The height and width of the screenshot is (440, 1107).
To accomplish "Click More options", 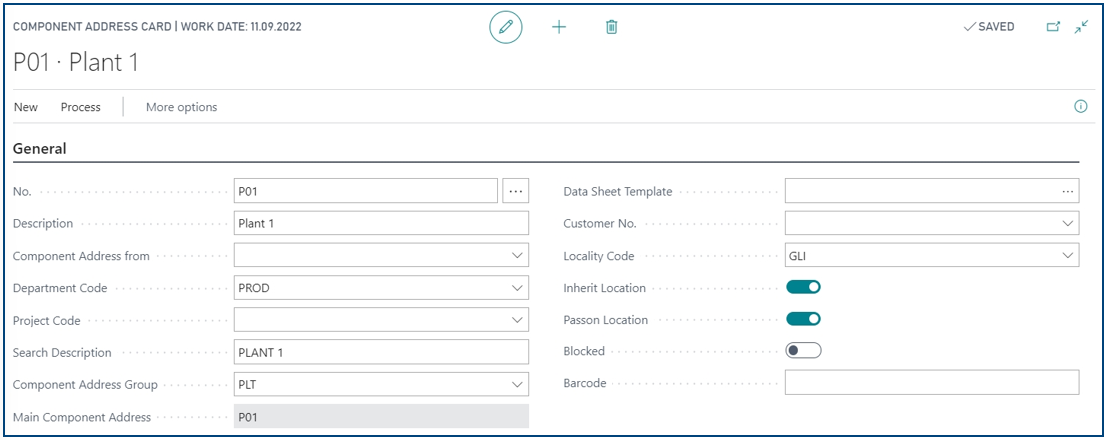I will pyautogui.click(x=181, y=107).
